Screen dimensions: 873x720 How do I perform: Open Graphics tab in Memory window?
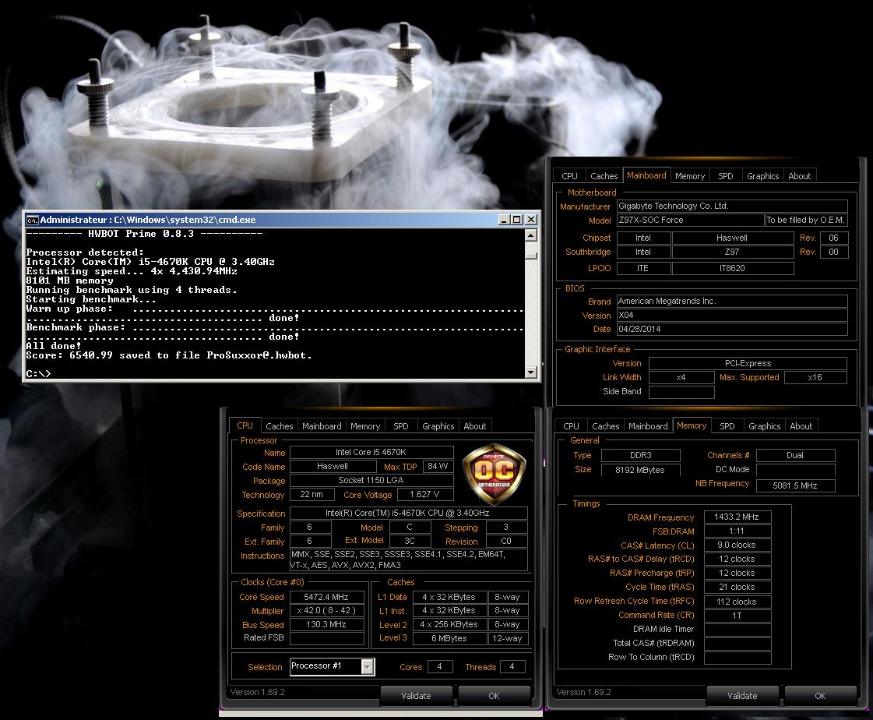pyautogui.click(x=764, y=426)
